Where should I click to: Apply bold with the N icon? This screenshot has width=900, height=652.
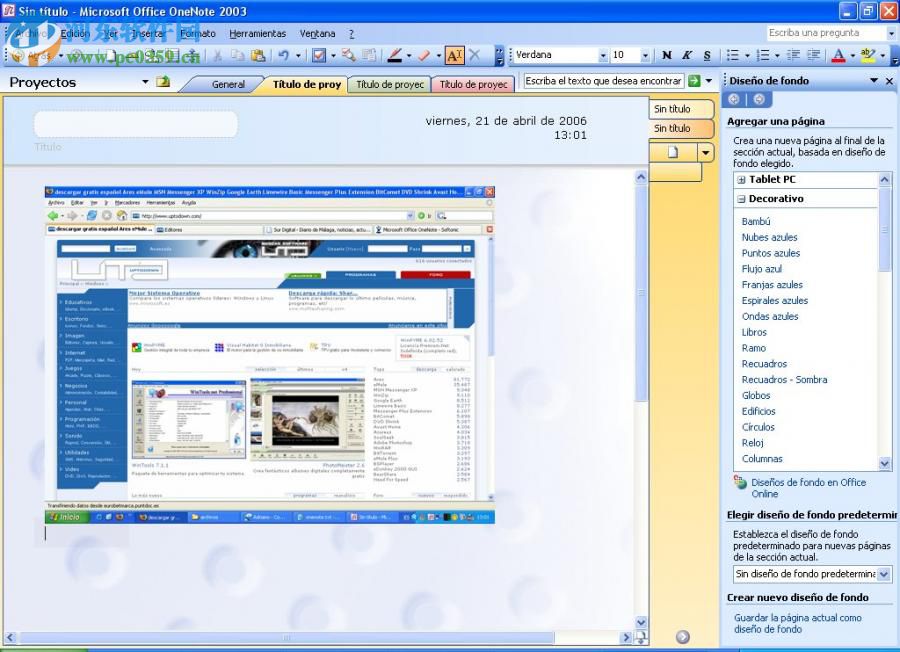pos(667,55)
